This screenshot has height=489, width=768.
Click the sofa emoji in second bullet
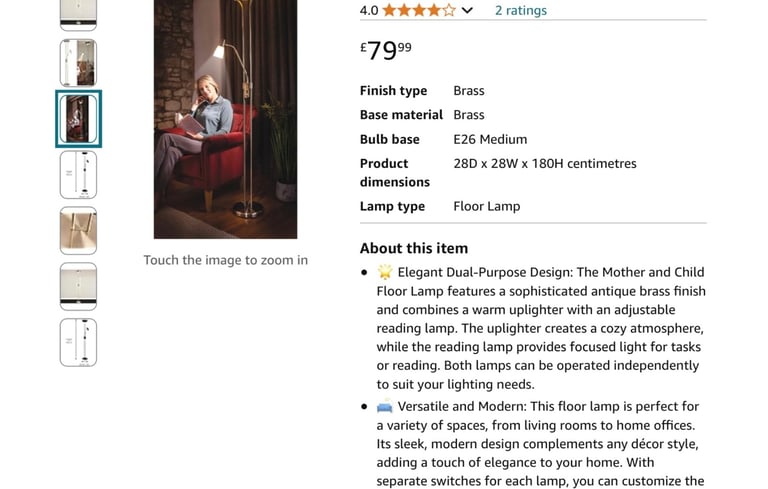pos(385,406)
